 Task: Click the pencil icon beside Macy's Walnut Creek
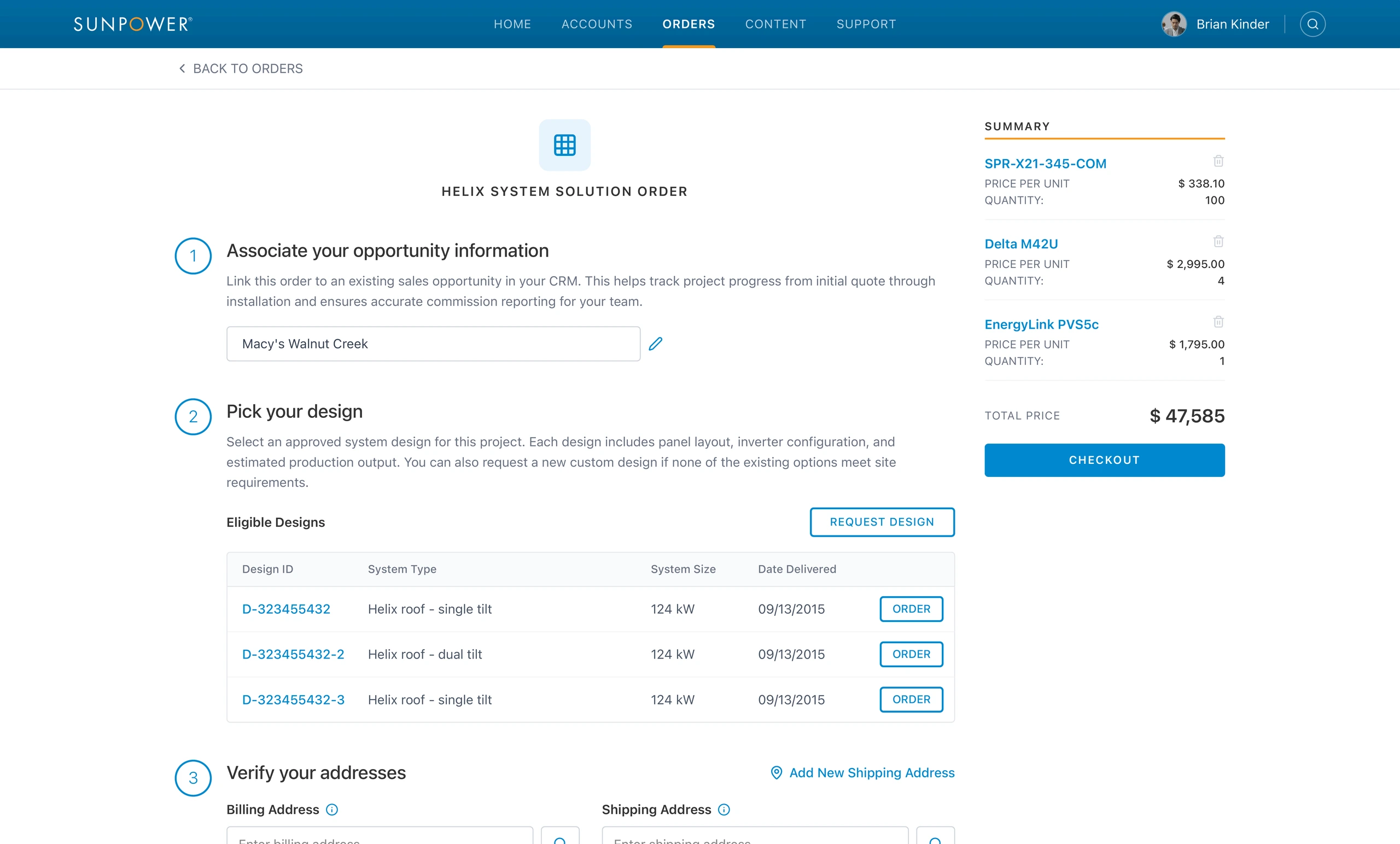[656, 344]
